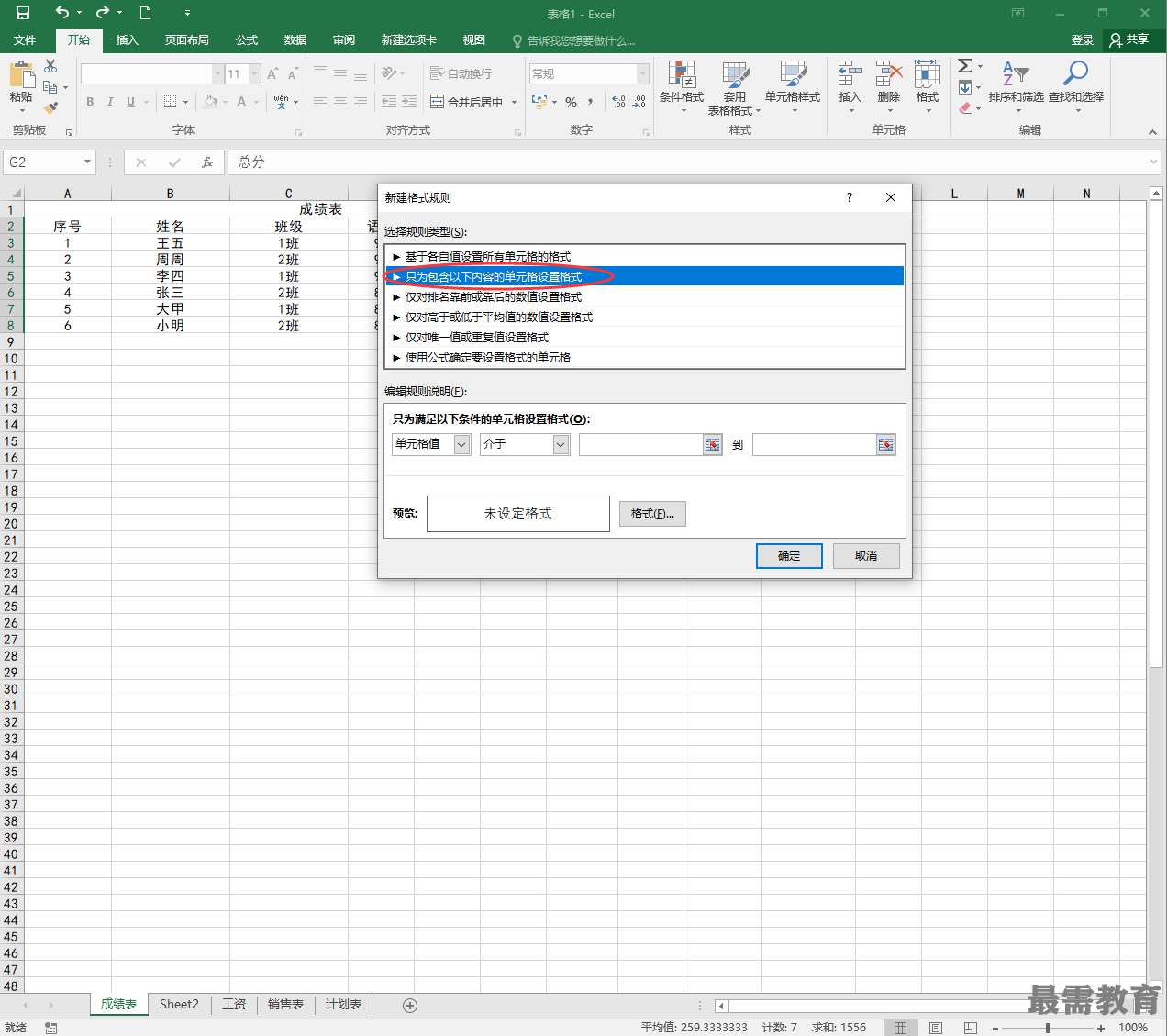Click the zoom slider handle
1167x1036 pixels.
pyautogui.click(x=1048, y=1028)
